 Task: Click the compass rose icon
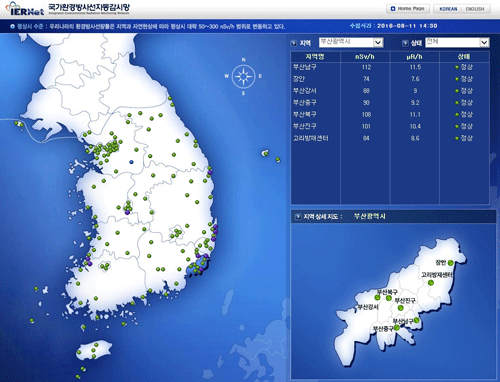click(x=243, y=77)
